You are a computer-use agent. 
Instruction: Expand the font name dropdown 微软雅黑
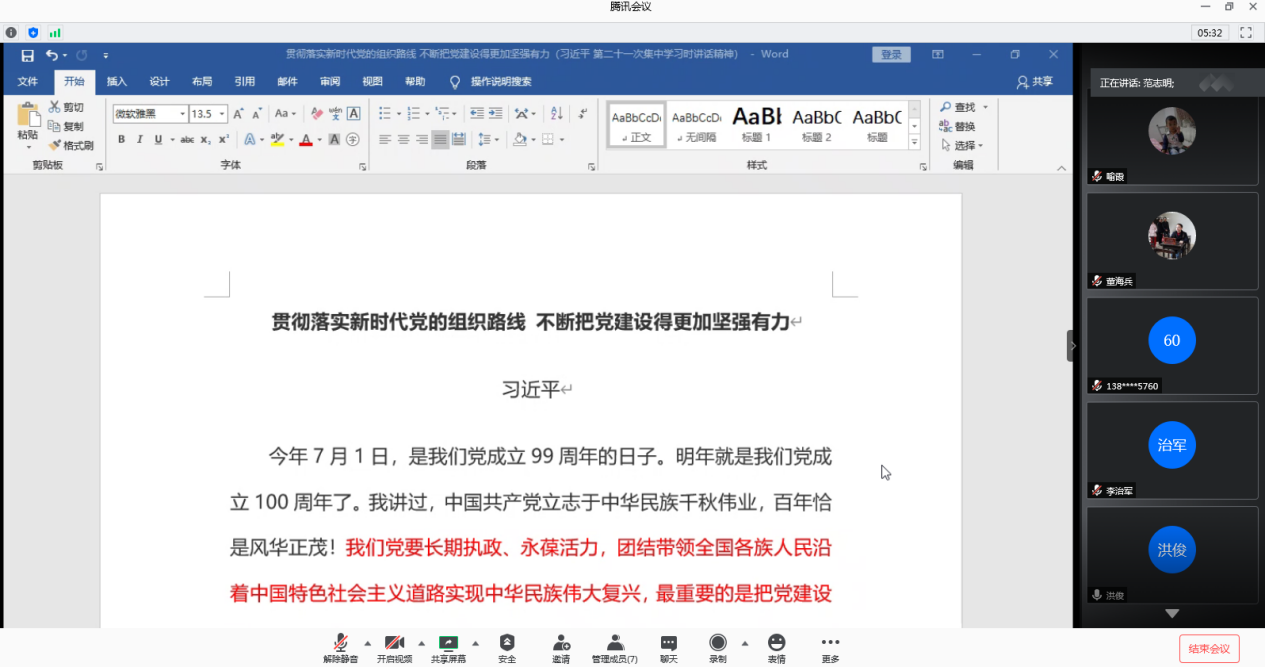point(183,114)
